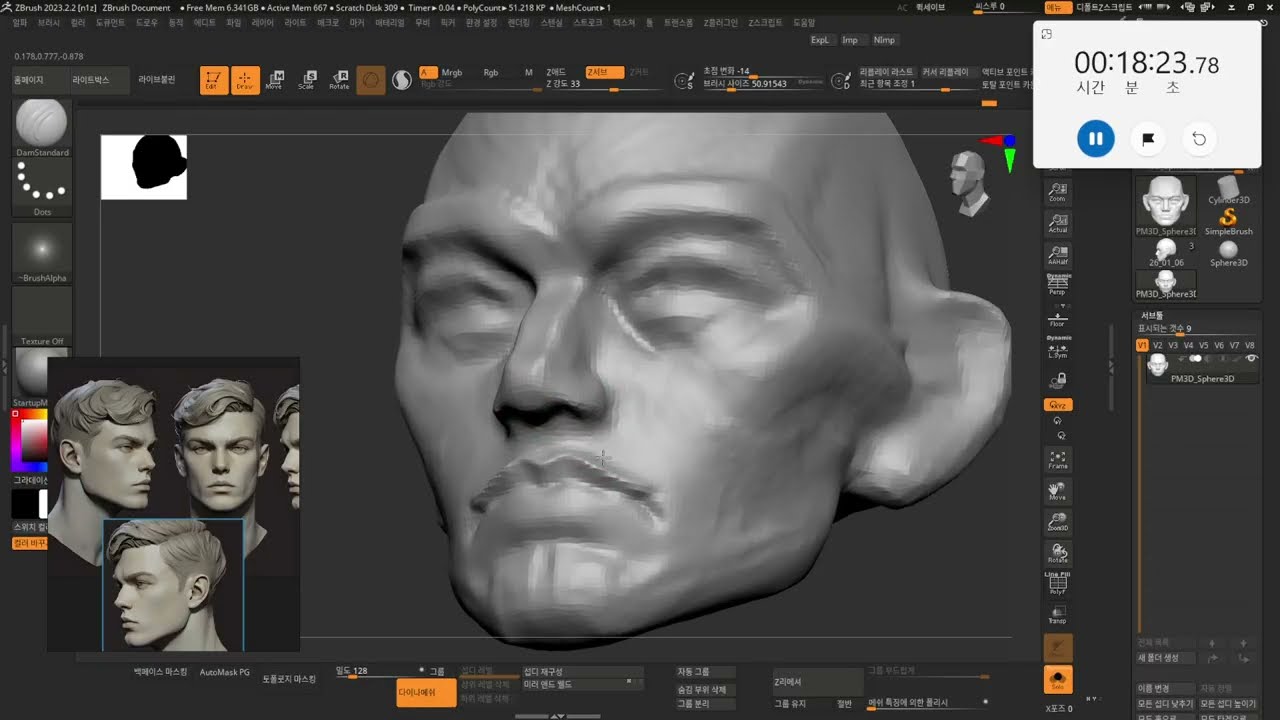The width and height of the screenshot is (1280, 720).
Task: Select the Sphere3D tool
Action: click(1229, 252)
